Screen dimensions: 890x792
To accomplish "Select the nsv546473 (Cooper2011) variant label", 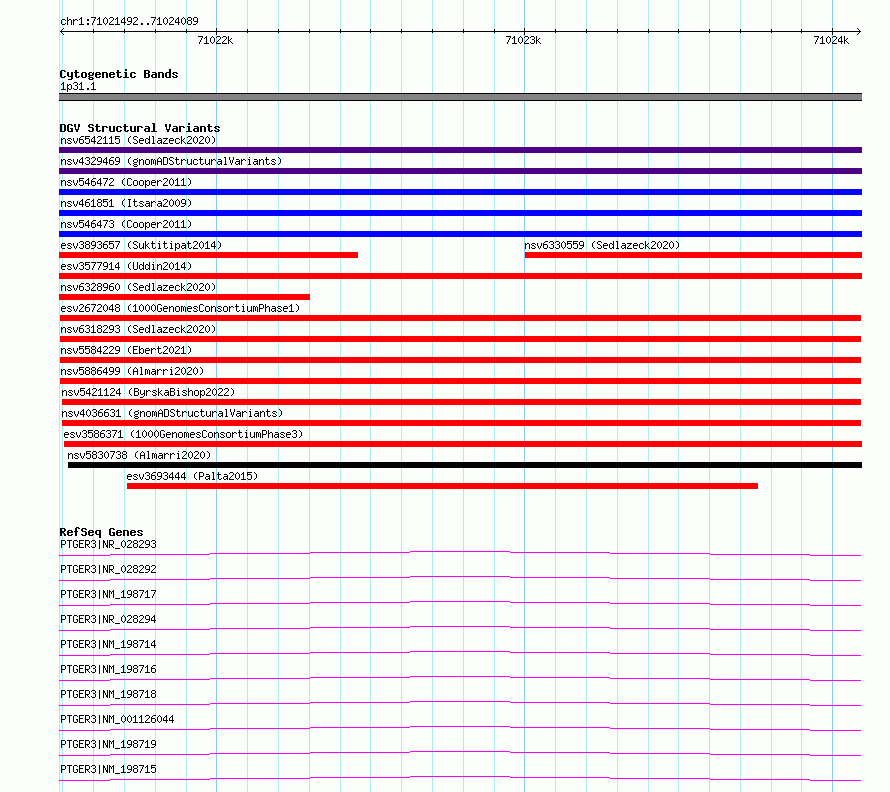I will pyautogui.click(x=126, y=224).
